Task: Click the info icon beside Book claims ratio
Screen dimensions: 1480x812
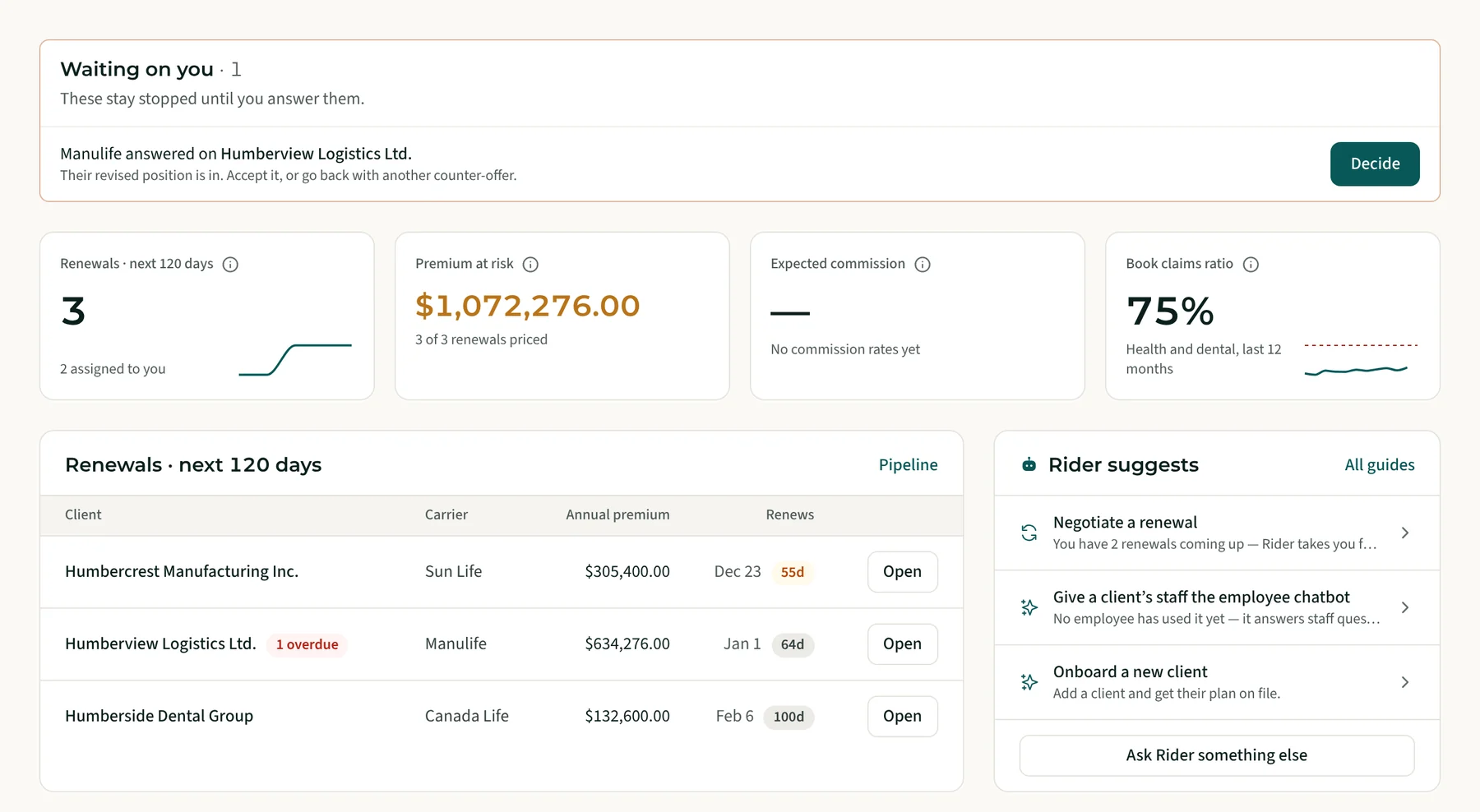Action: (1251, 264)
